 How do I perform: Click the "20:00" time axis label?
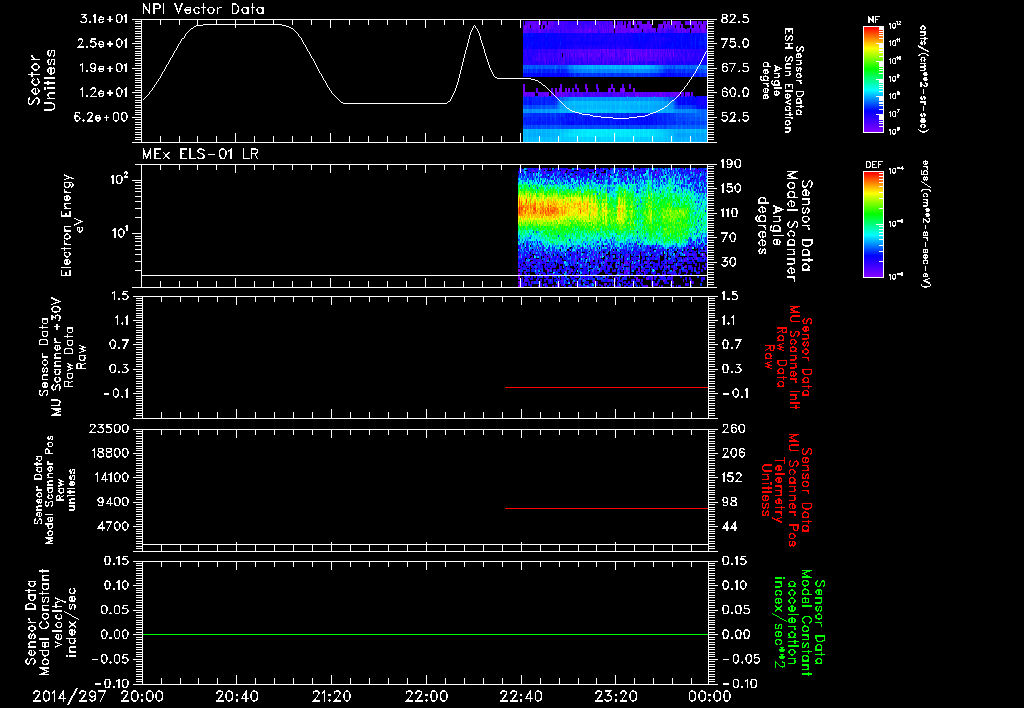142,697
